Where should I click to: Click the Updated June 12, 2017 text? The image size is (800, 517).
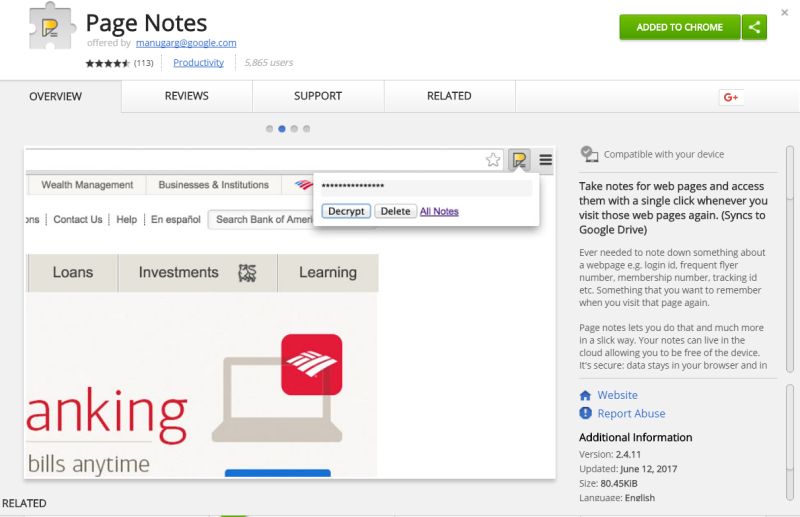[x=628, y=469]
